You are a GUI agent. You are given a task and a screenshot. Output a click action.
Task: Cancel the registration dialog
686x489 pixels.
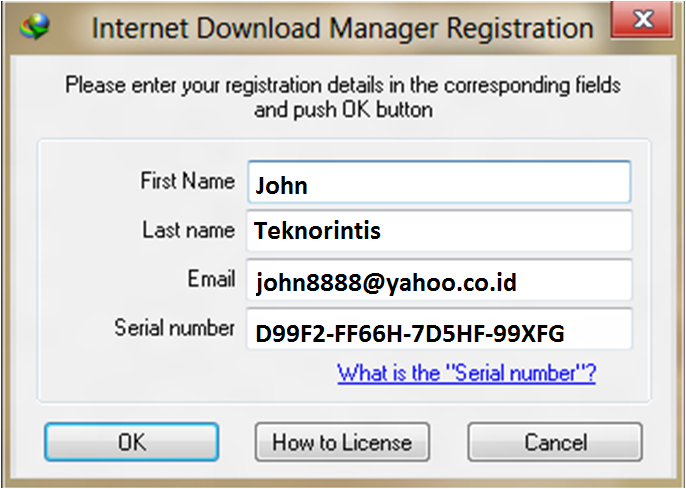(555, 442)
